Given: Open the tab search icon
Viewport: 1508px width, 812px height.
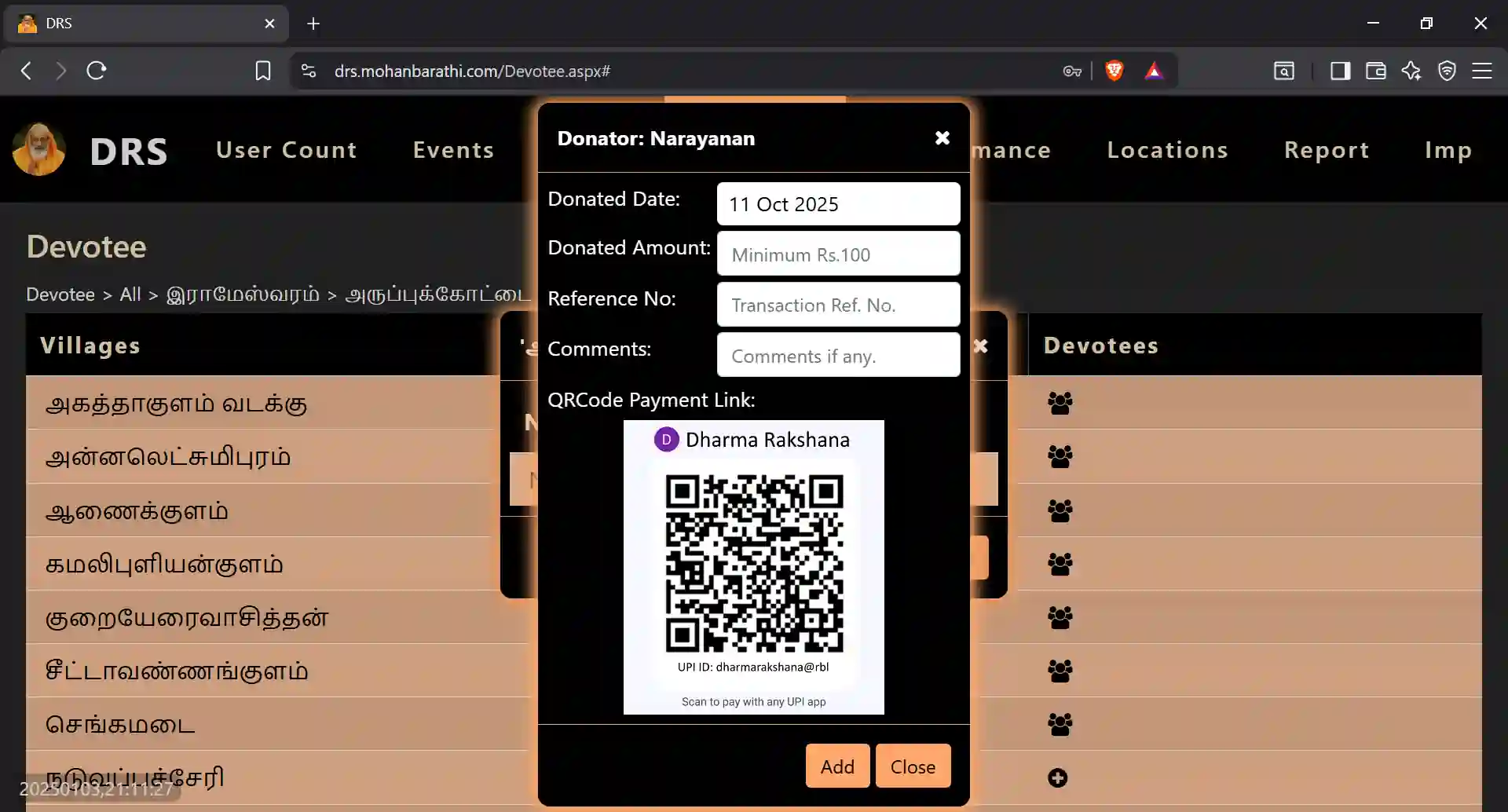Looking at the screenshot, I should tap(1284, 71).
